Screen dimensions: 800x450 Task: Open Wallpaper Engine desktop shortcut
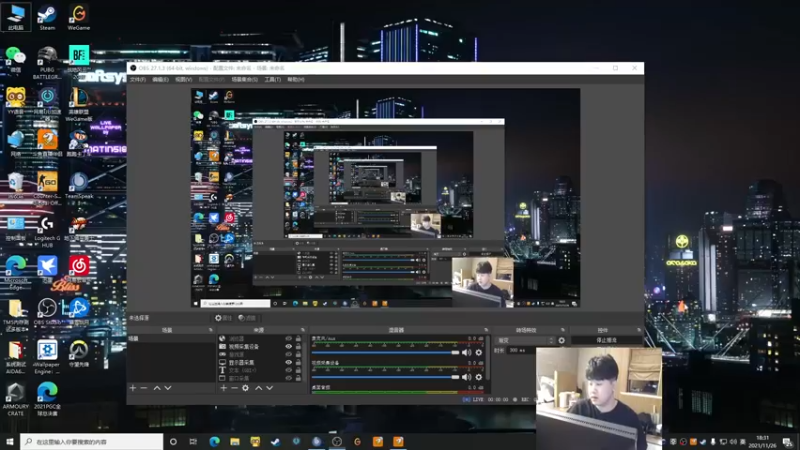pos(47,357)
